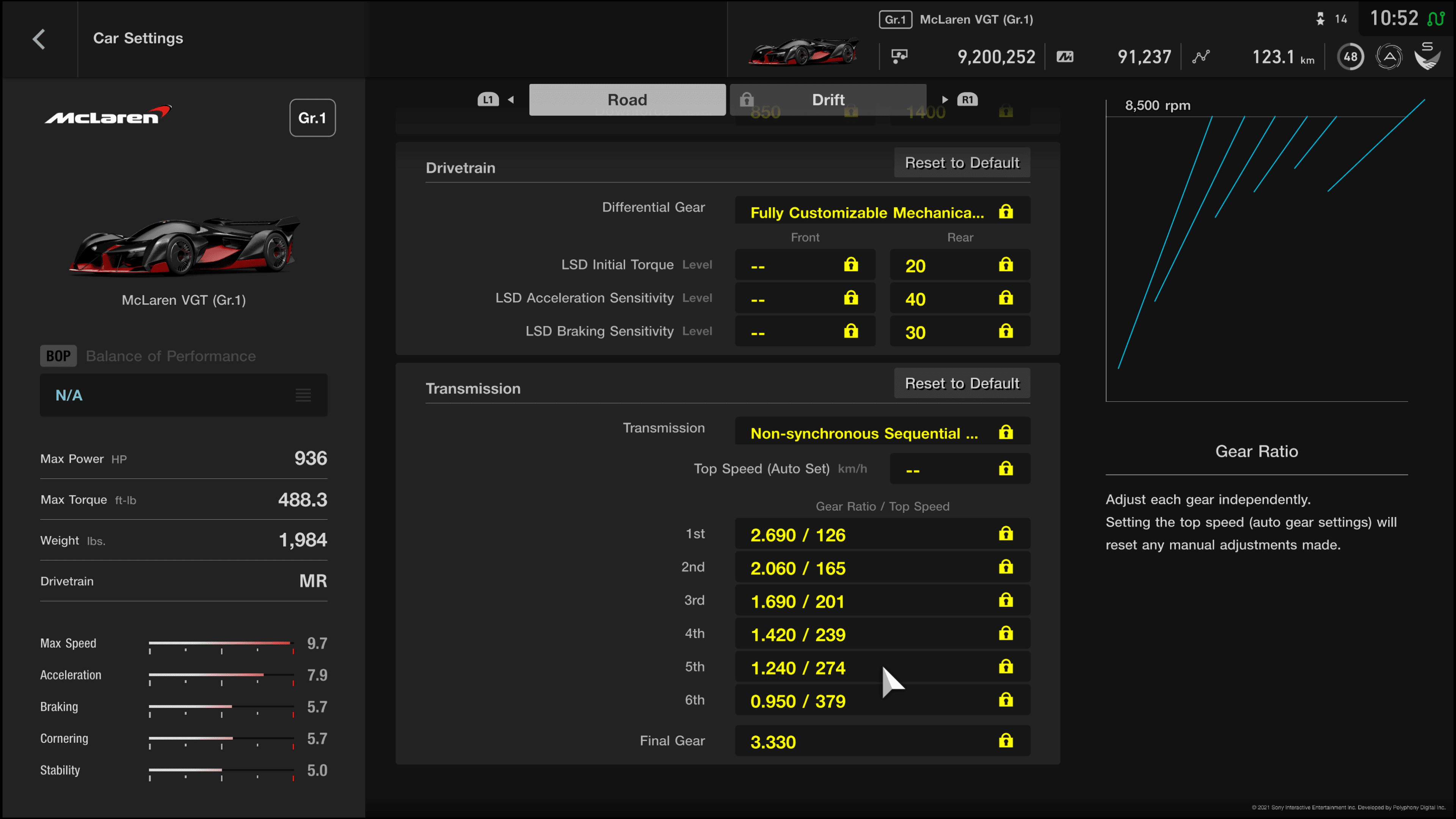The height and width of the screenshot is (819, 1456).
Task: Open the collector level 48 badge
Action: point(1351,56)
